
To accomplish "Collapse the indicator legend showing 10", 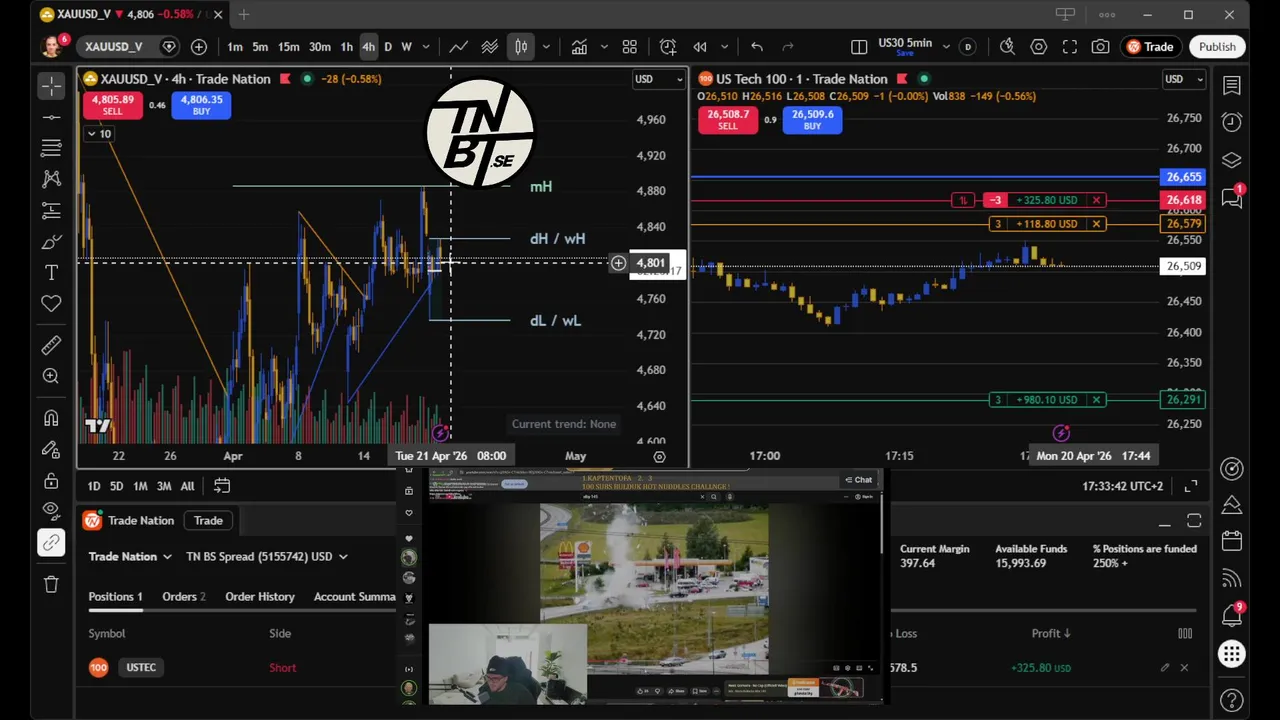I will pyautogui.click(x=98, y=134).
